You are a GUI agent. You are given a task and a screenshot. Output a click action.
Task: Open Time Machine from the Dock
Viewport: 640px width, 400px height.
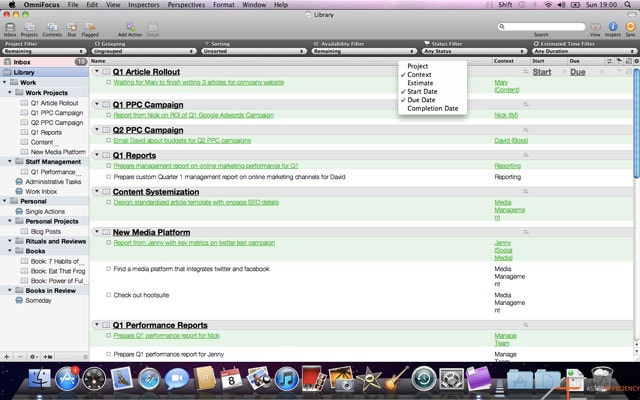pos(424,379)
